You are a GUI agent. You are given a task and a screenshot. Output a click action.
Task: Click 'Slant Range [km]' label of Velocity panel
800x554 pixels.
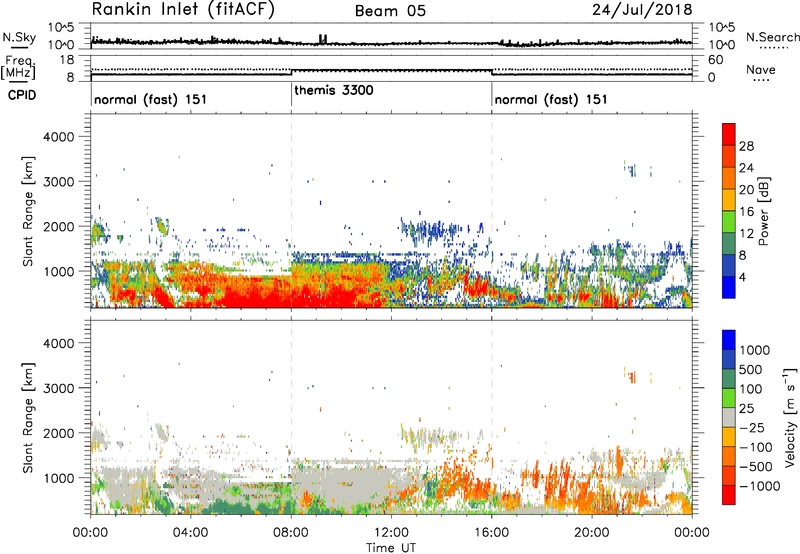coord(28,418)
